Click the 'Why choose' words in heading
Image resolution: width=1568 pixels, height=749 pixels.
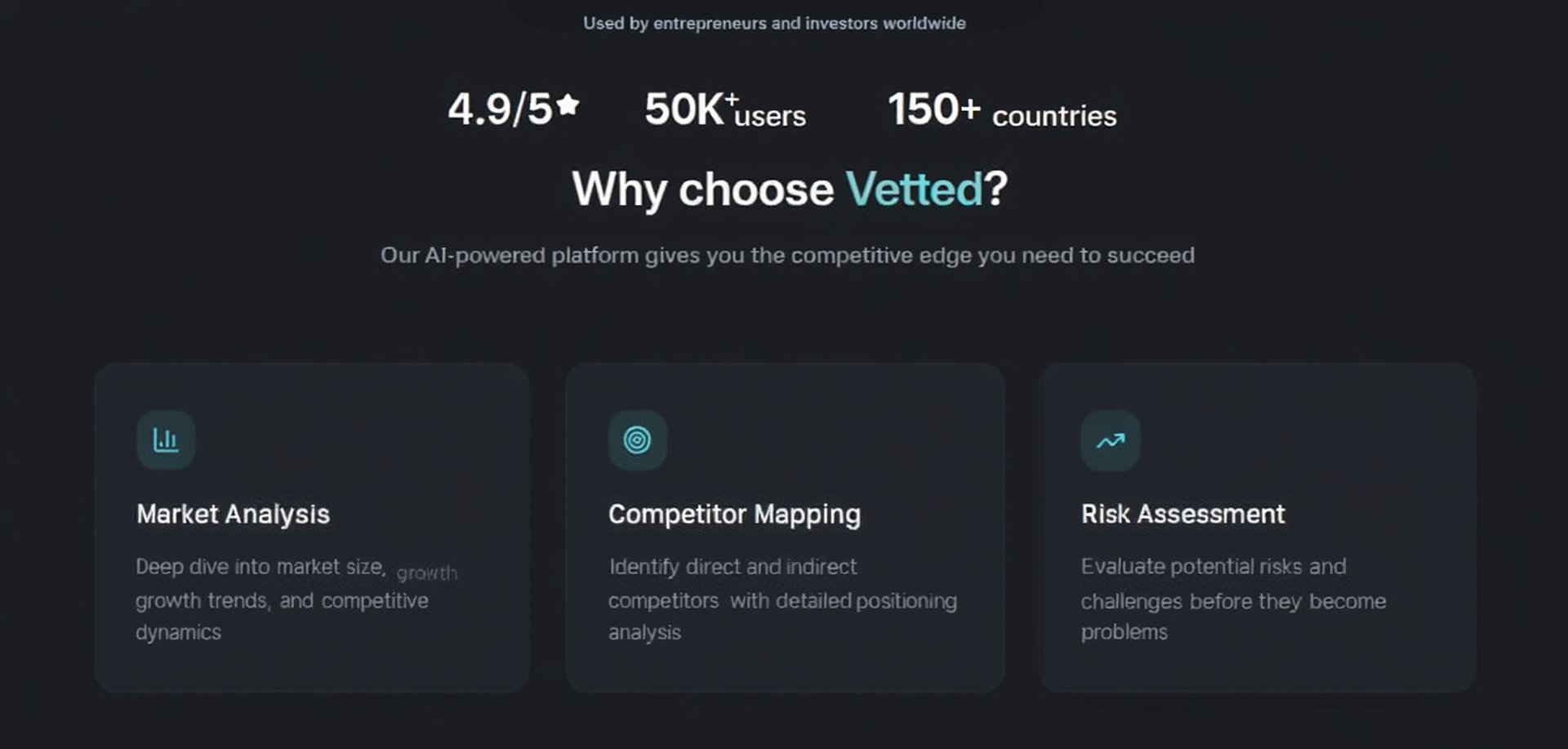(x=702, y=189)
